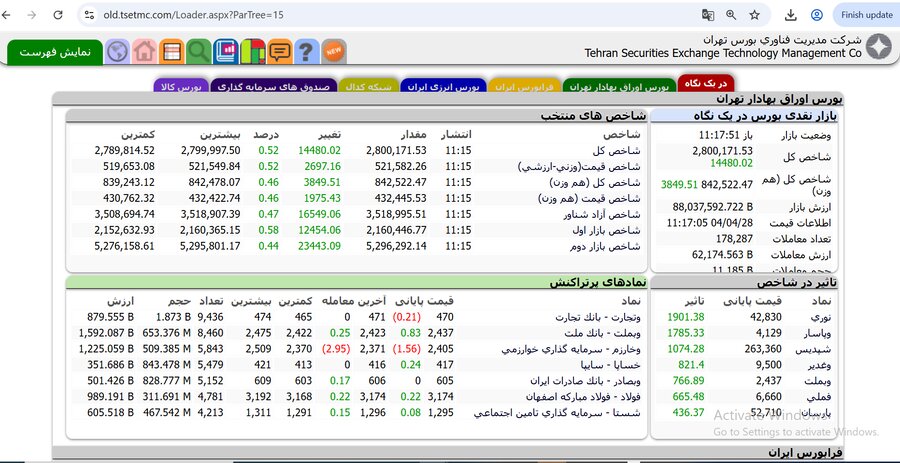Image resolution: width=900 pixels, height=463 pixels.
Task: Open فملی in index impact list
Action: 822,397
